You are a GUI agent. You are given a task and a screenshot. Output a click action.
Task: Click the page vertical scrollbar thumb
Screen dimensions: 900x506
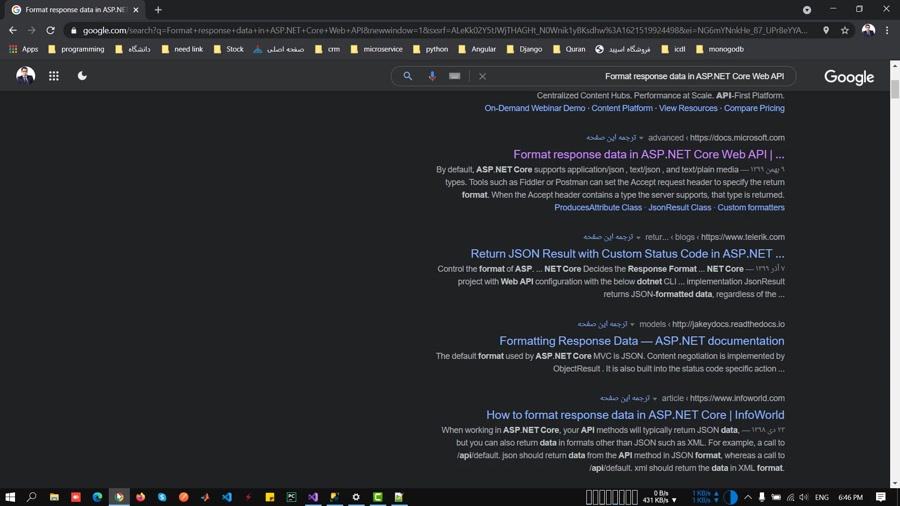pyautogui.click(x=895, y=89)
